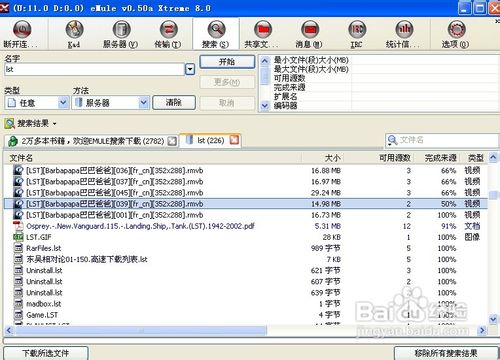
Task: Select the Barbapapa [045] rmvb result
Action: click(246, 193)
